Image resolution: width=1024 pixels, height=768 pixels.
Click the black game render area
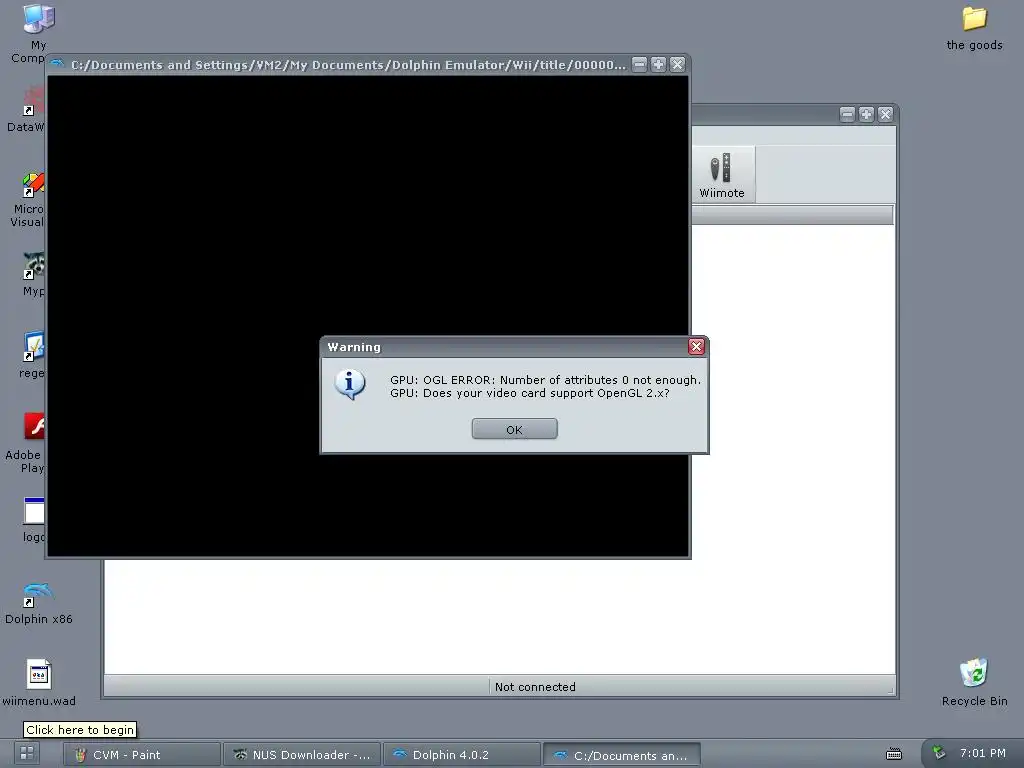[x=368, y=316]
